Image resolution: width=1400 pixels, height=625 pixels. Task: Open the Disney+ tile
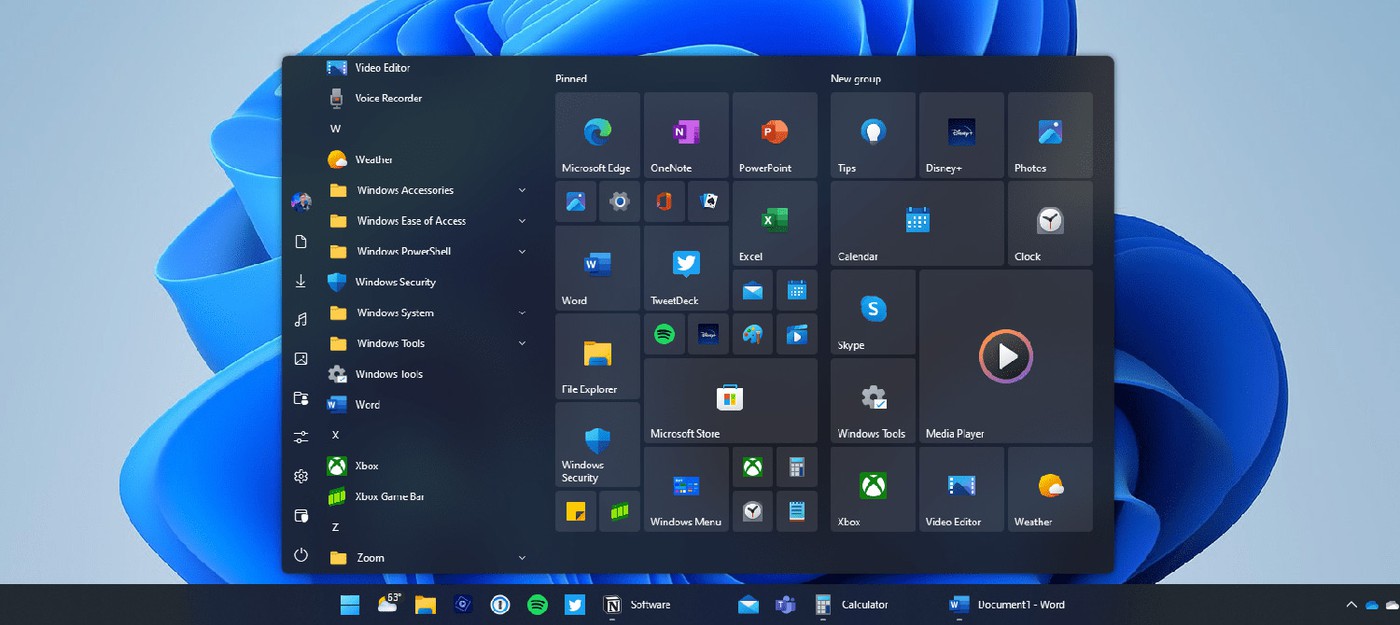pos(960,135)
